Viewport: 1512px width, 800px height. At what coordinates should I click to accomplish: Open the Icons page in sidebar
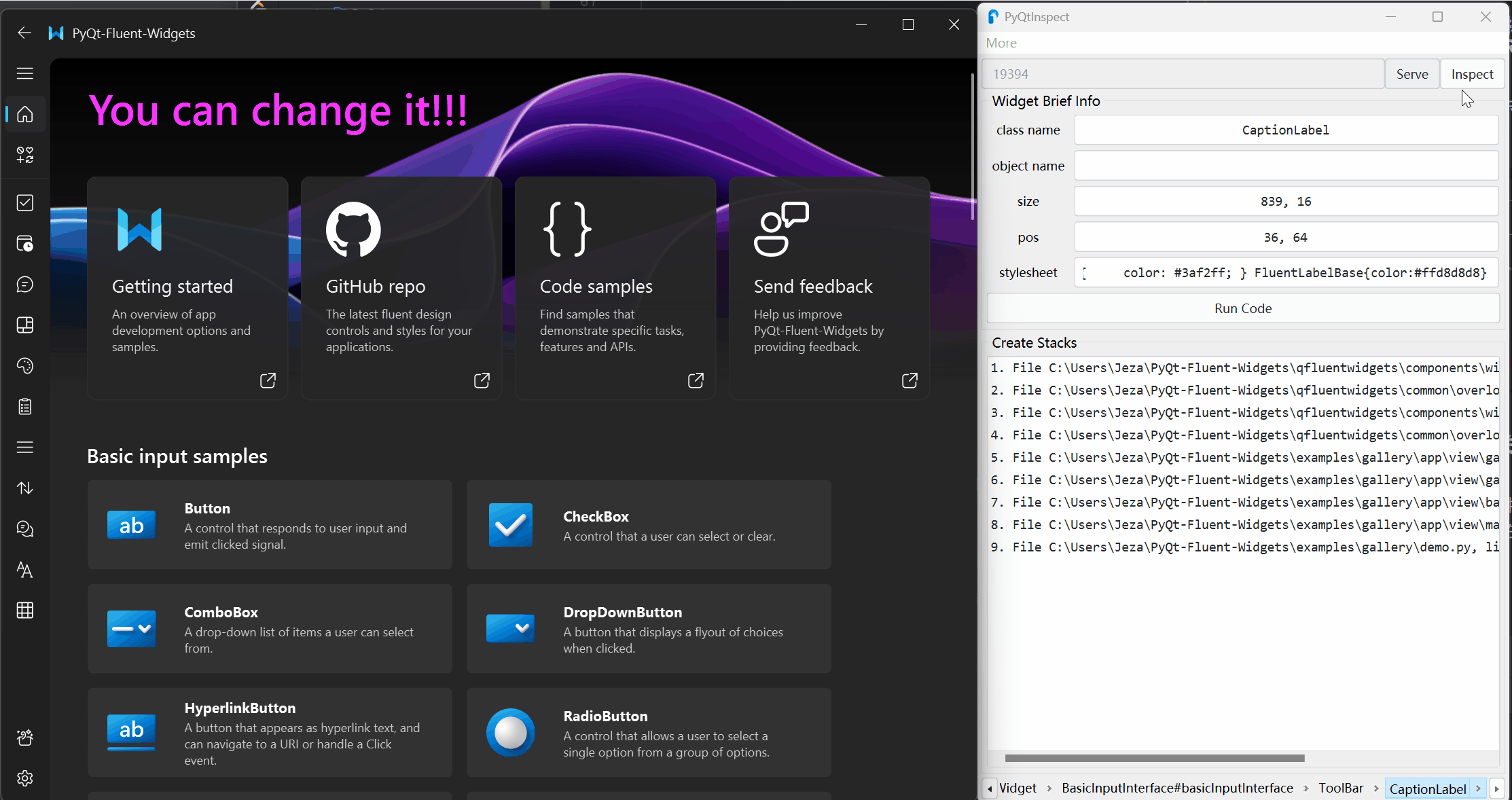point(25,155)
